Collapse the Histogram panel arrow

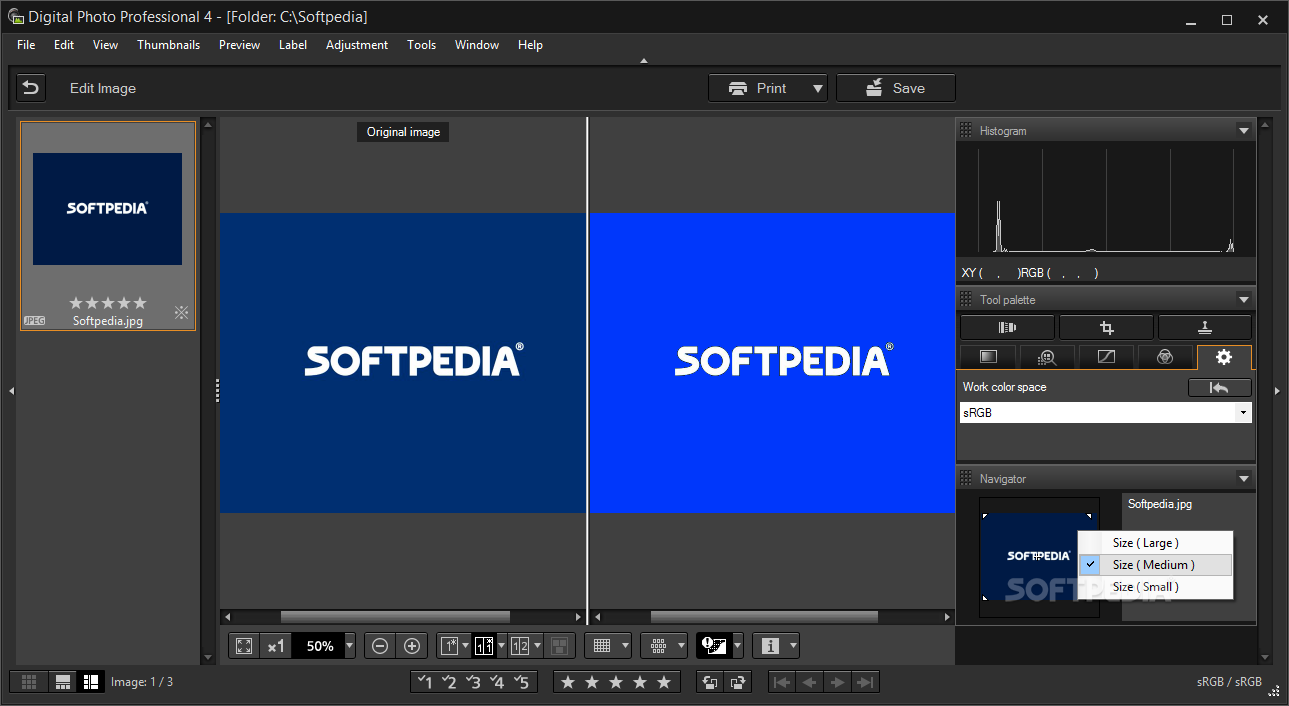coord(1243,131)
